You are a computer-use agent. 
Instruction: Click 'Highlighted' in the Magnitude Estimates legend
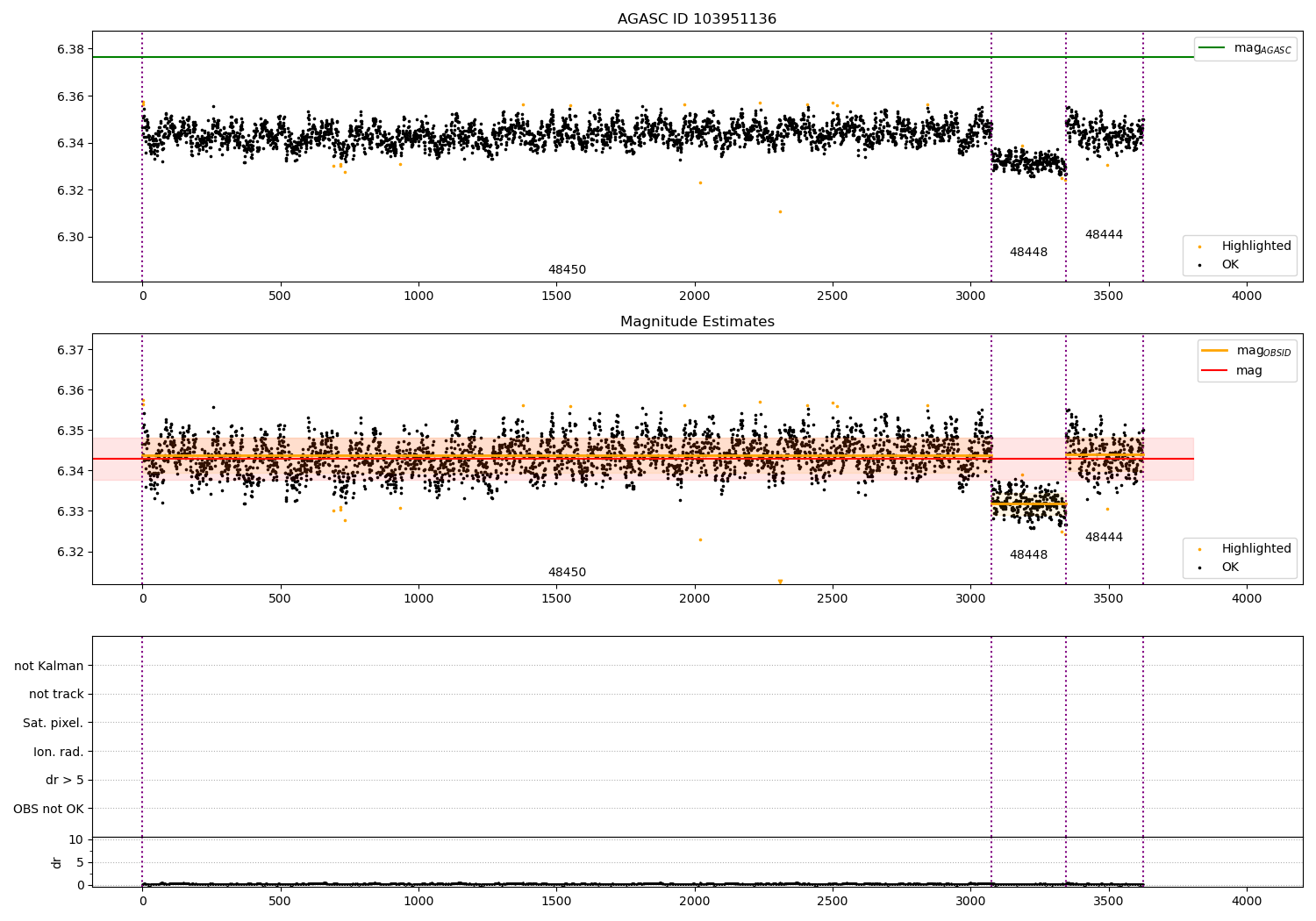click(x=1256, y=548)
